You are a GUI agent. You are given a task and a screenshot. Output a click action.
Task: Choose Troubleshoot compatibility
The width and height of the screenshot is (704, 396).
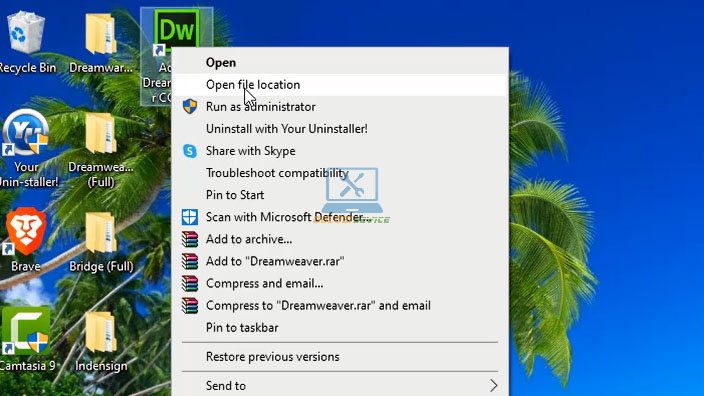(x=340, y=173)
